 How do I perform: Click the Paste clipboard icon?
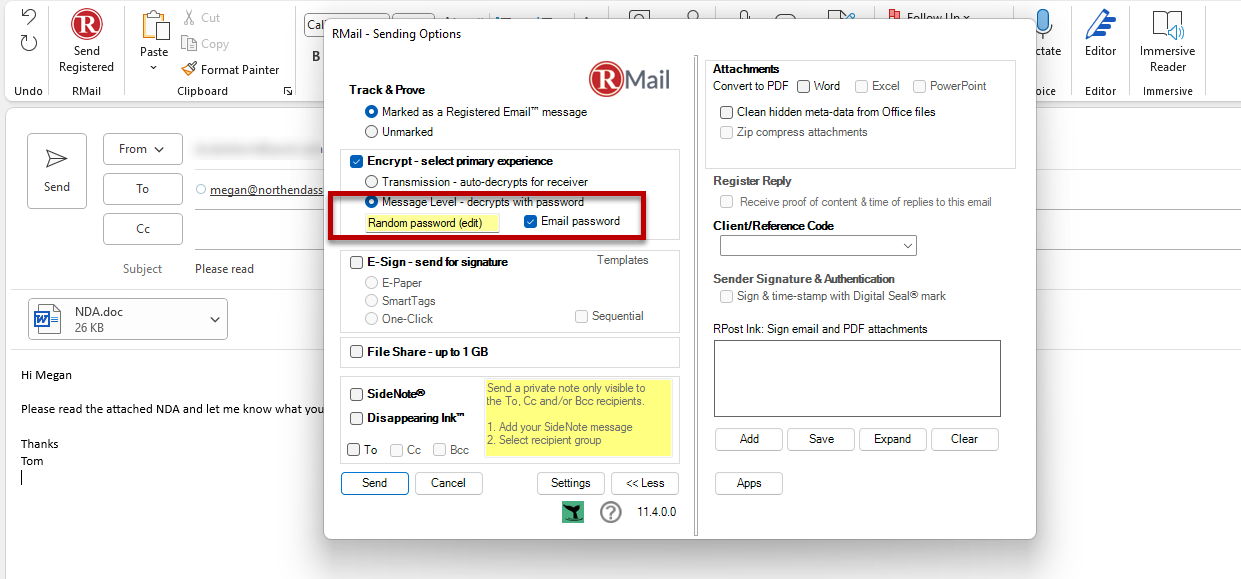coord(154,25)
